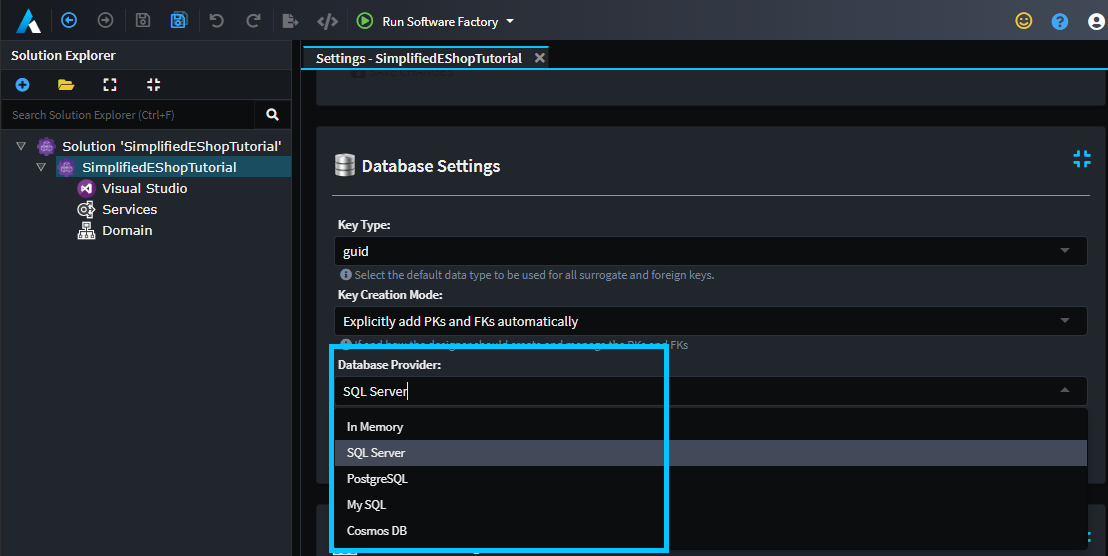This screenshot has height=556, width=1108.
Task: Click the Database Provider: label
Action: click(389, 365)
